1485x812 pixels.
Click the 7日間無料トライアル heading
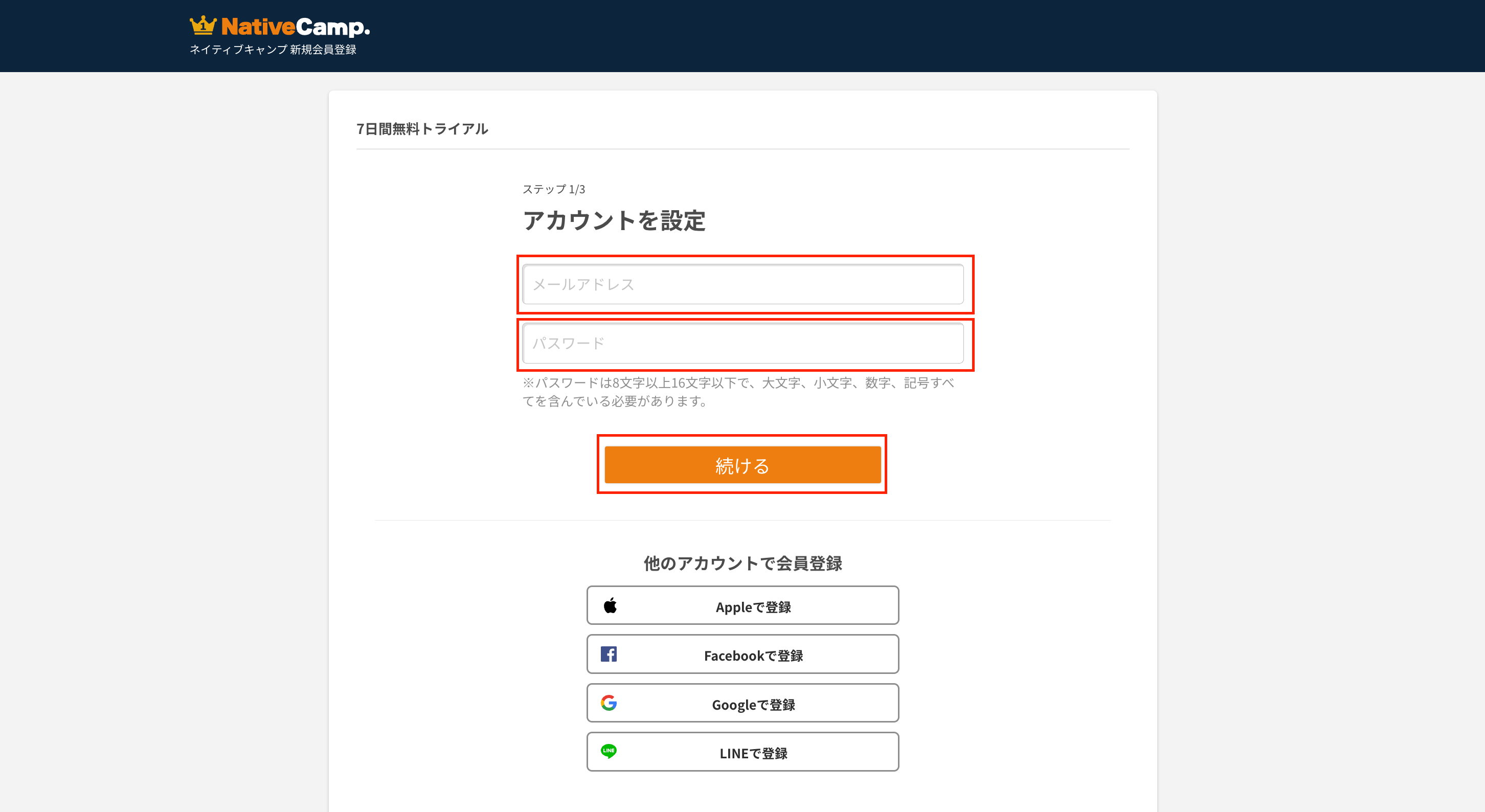(x=422, y=128)
